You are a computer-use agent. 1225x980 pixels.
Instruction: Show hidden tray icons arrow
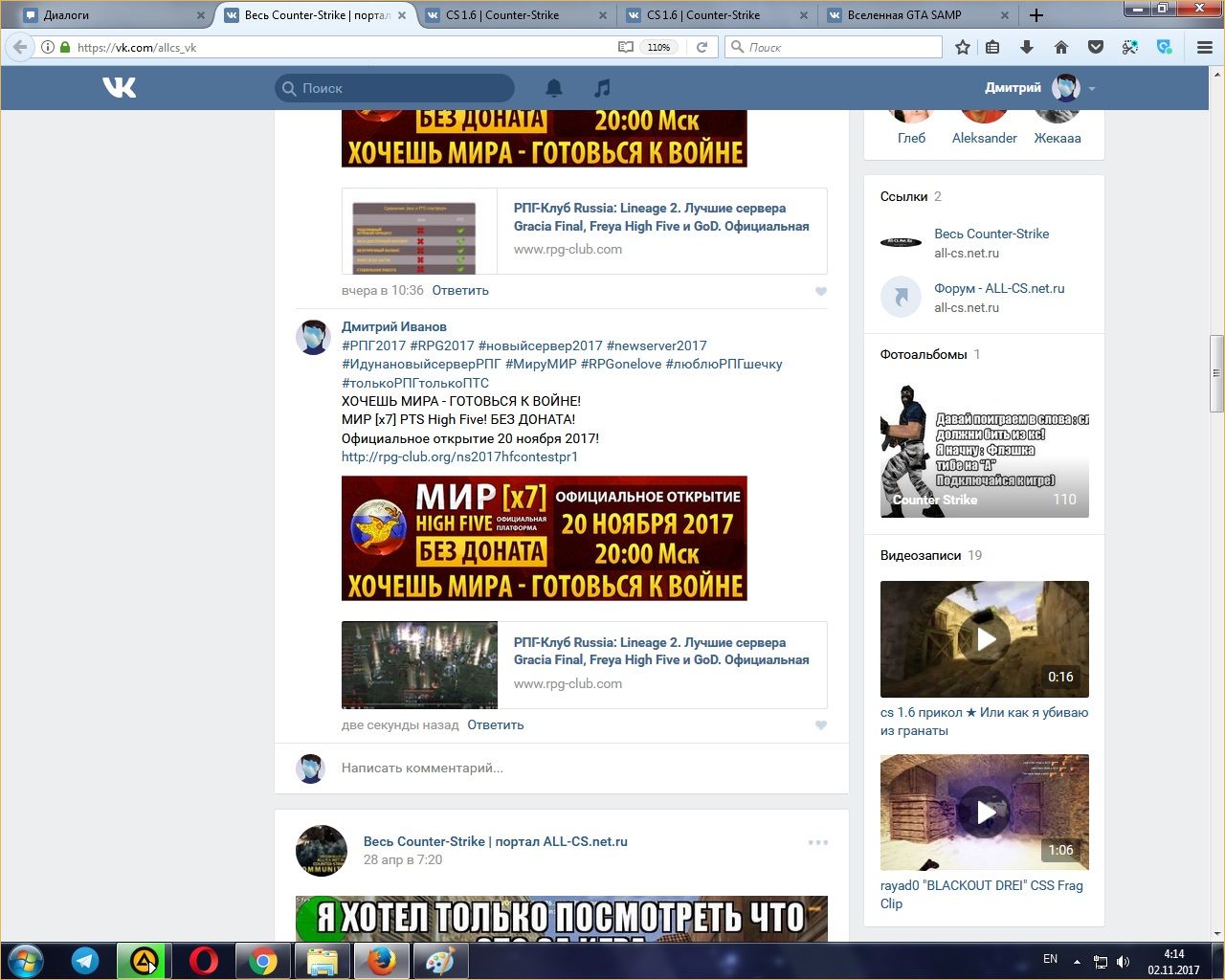click(1077, 961)
